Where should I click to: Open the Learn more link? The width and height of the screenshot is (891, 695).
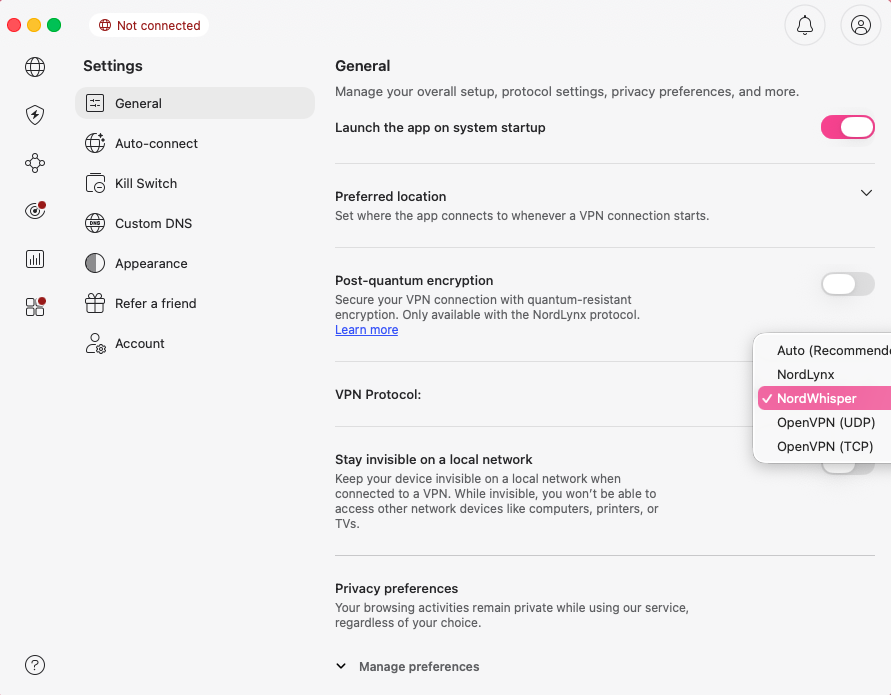[x=367, y=330]
